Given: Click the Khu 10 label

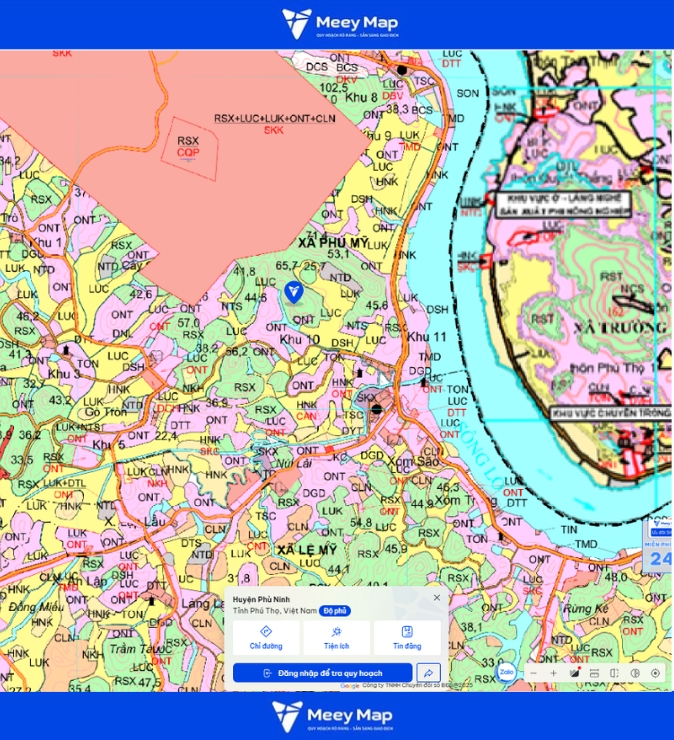Looking at the screenshot, I should pos(299,339).
